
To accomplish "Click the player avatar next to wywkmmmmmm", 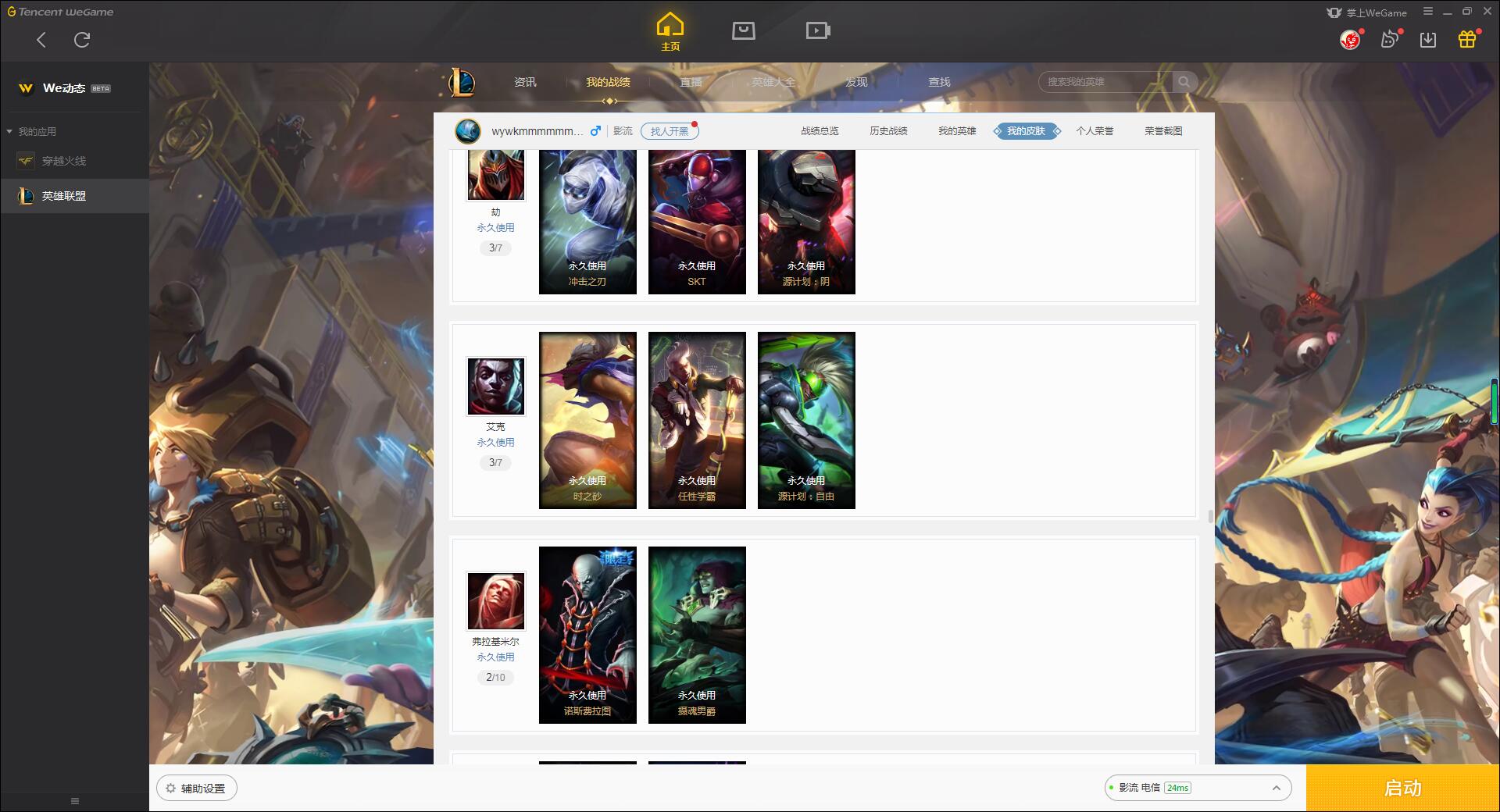I will pyautogui.click(x=468, y=131).
